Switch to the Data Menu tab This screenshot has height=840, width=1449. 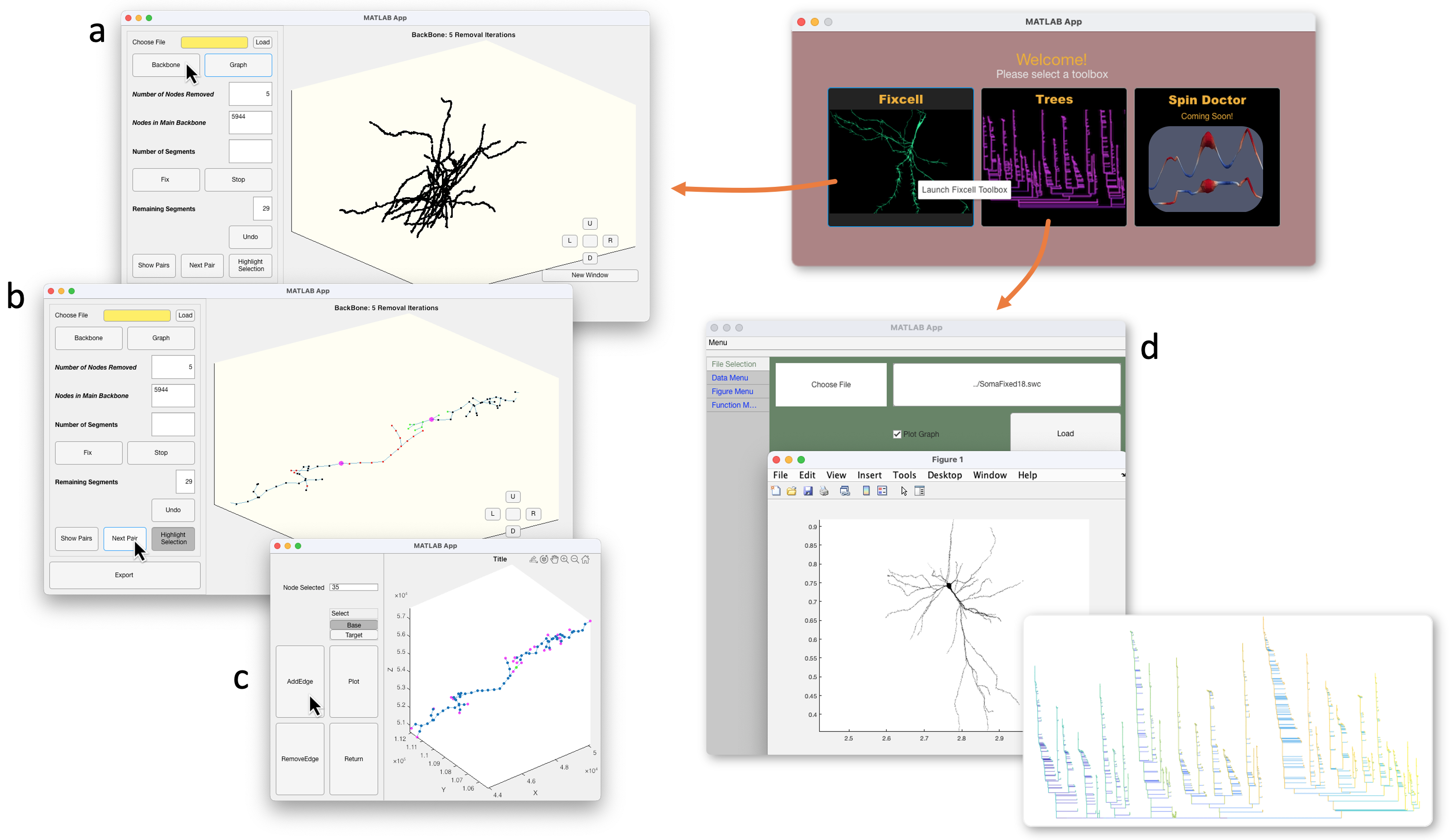(729, 378)
